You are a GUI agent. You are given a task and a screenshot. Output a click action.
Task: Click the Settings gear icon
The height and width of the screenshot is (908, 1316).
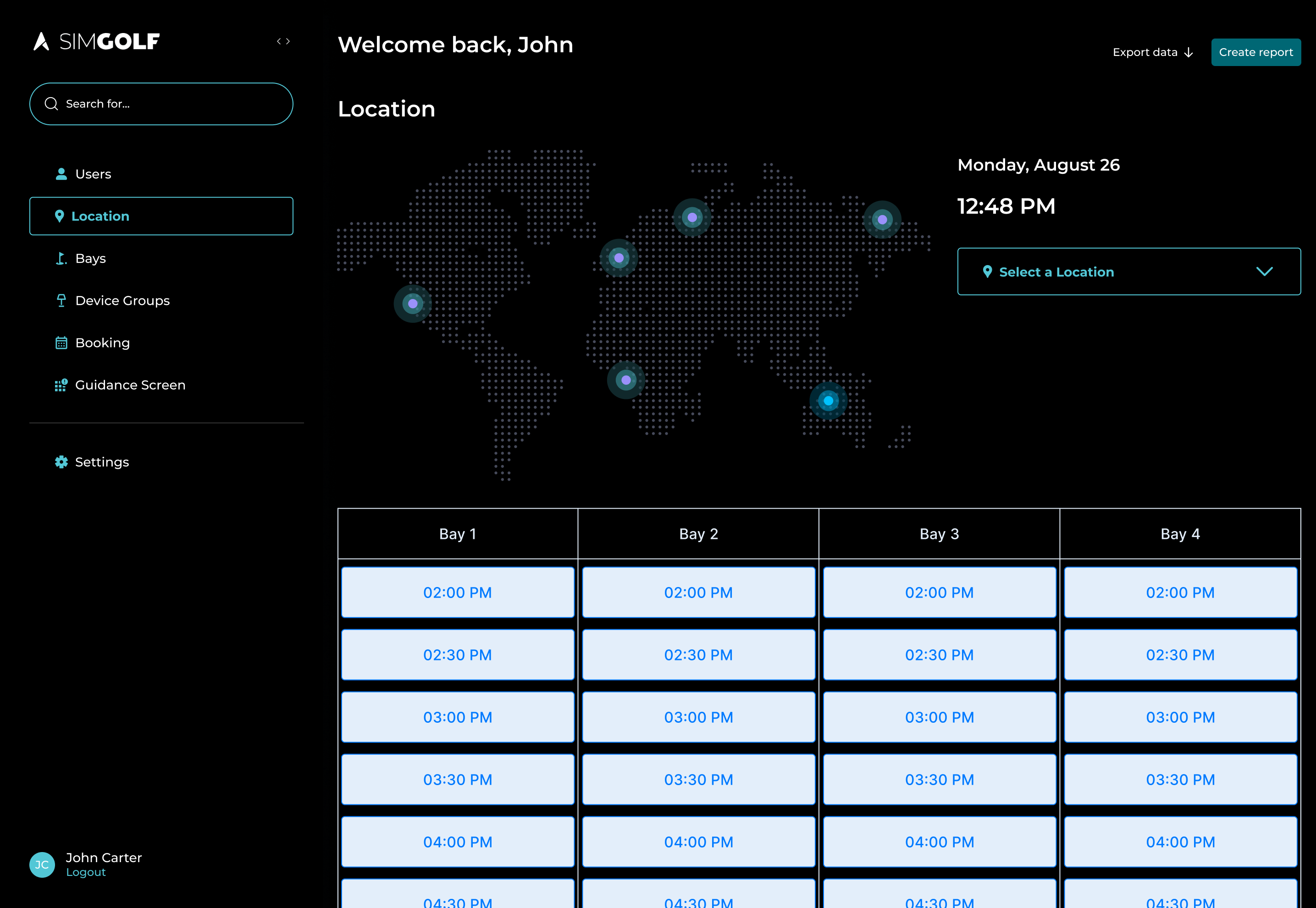click(61, 462)
